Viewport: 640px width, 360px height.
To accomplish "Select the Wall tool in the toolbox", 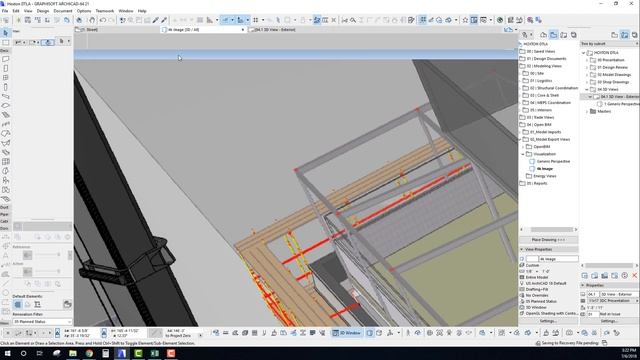I will (x=5, y=59).
